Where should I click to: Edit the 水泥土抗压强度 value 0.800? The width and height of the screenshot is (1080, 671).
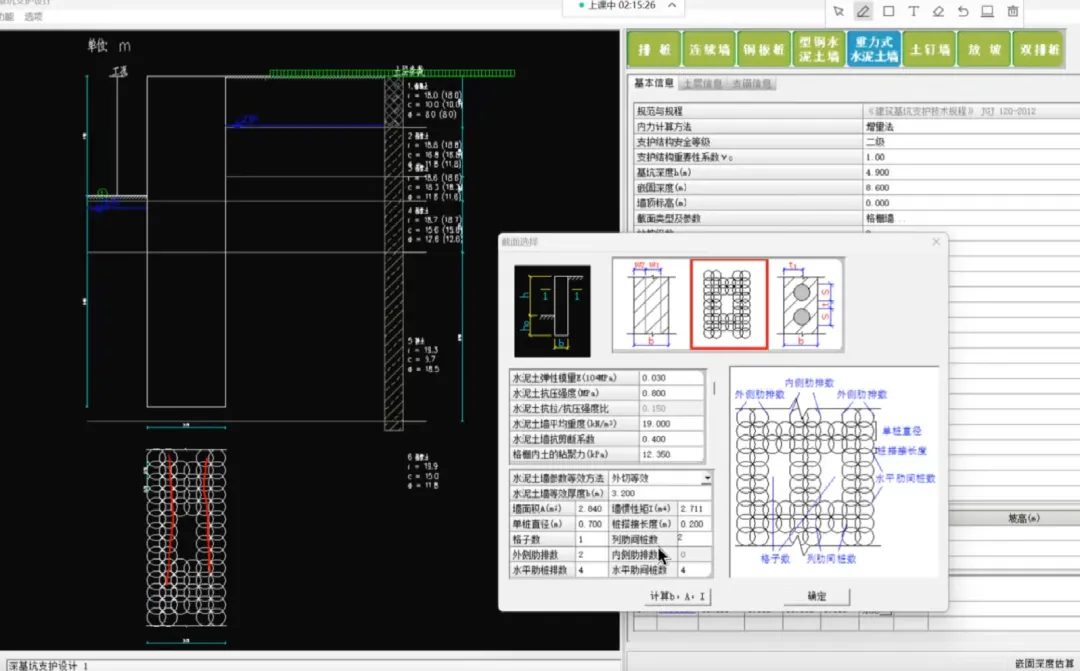tap(672, 393)
